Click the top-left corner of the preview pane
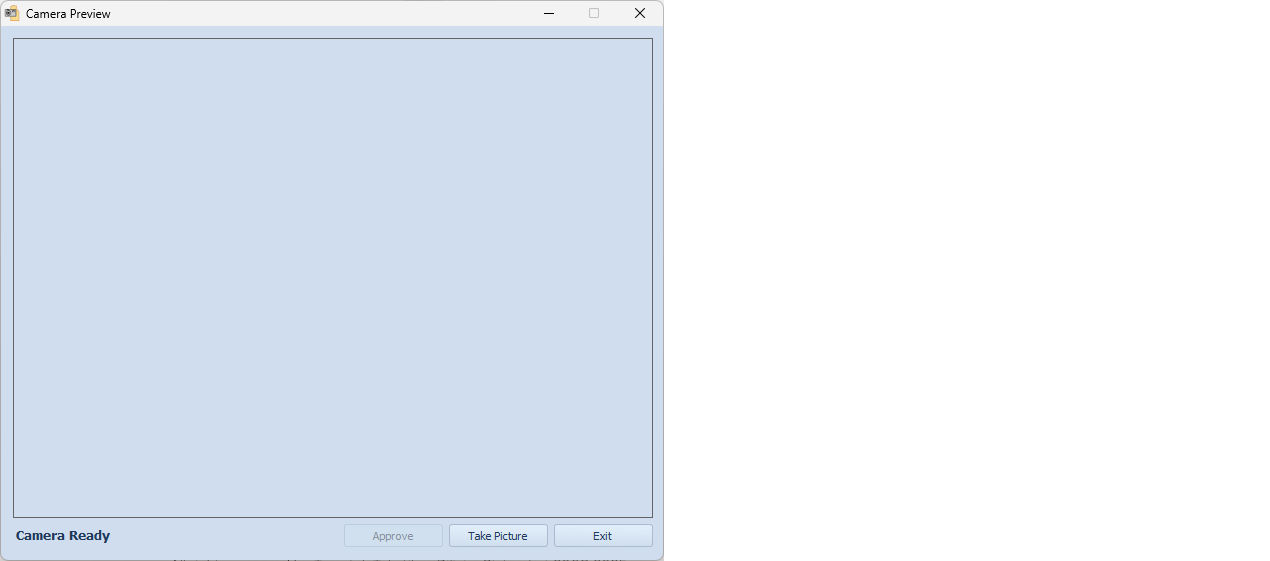This screenshot has width=1270, height=561. [17, 42]
